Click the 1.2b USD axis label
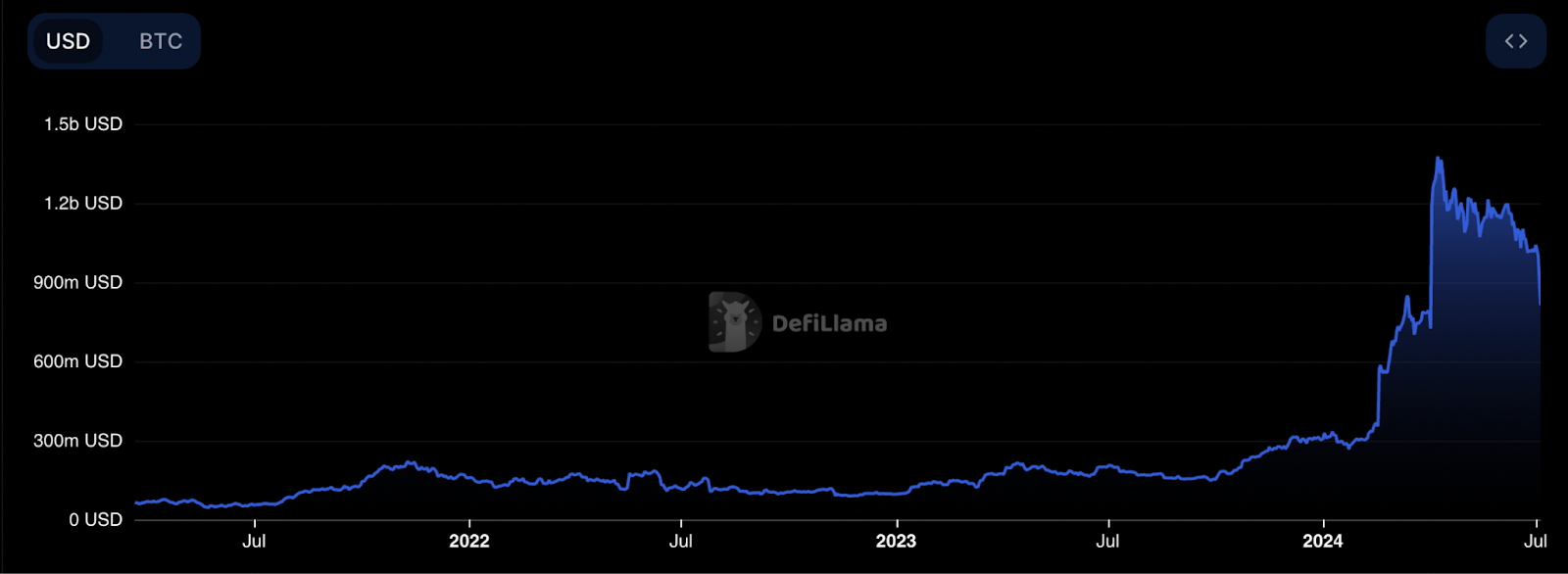 [82, 204]
